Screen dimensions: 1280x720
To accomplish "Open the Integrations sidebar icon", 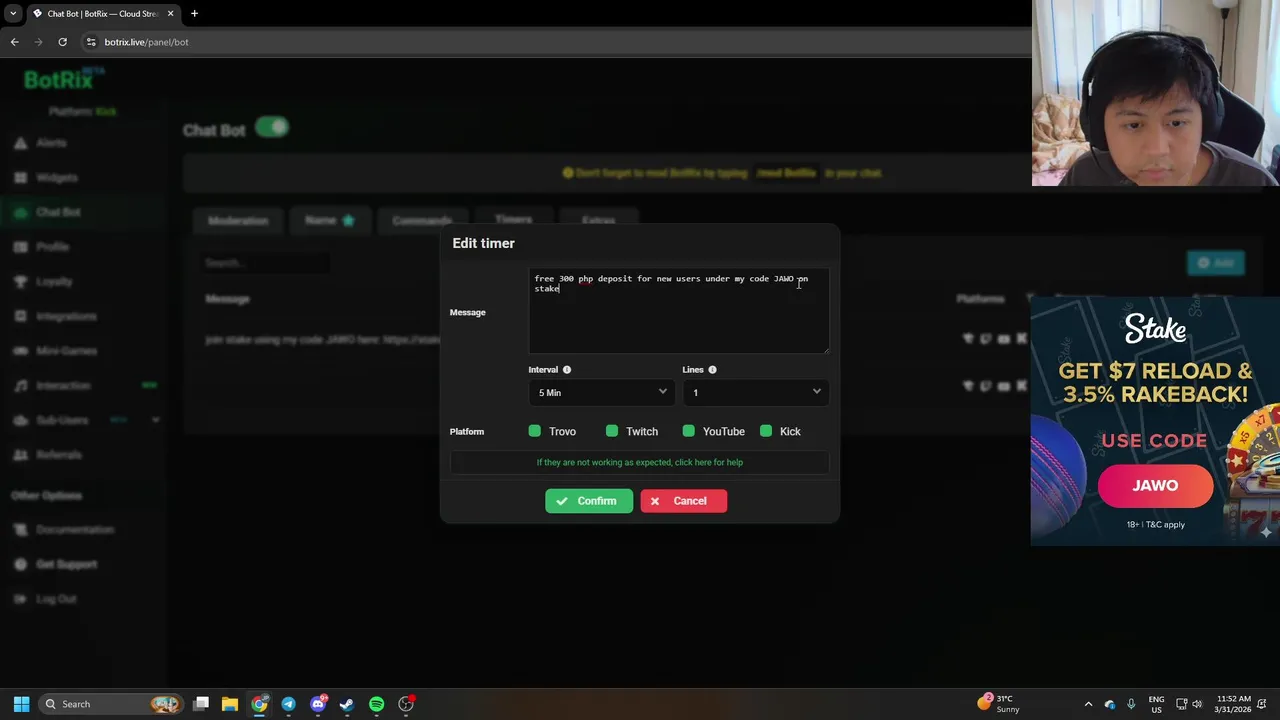I will coord(20,316).
